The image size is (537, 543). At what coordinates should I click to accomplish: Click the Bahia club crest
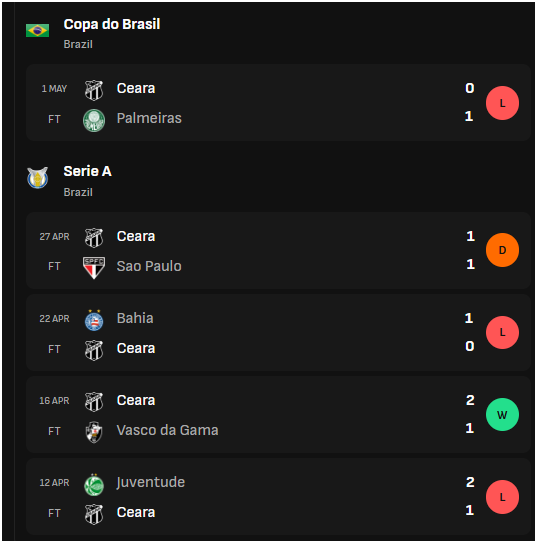click(x=94, y=320)
